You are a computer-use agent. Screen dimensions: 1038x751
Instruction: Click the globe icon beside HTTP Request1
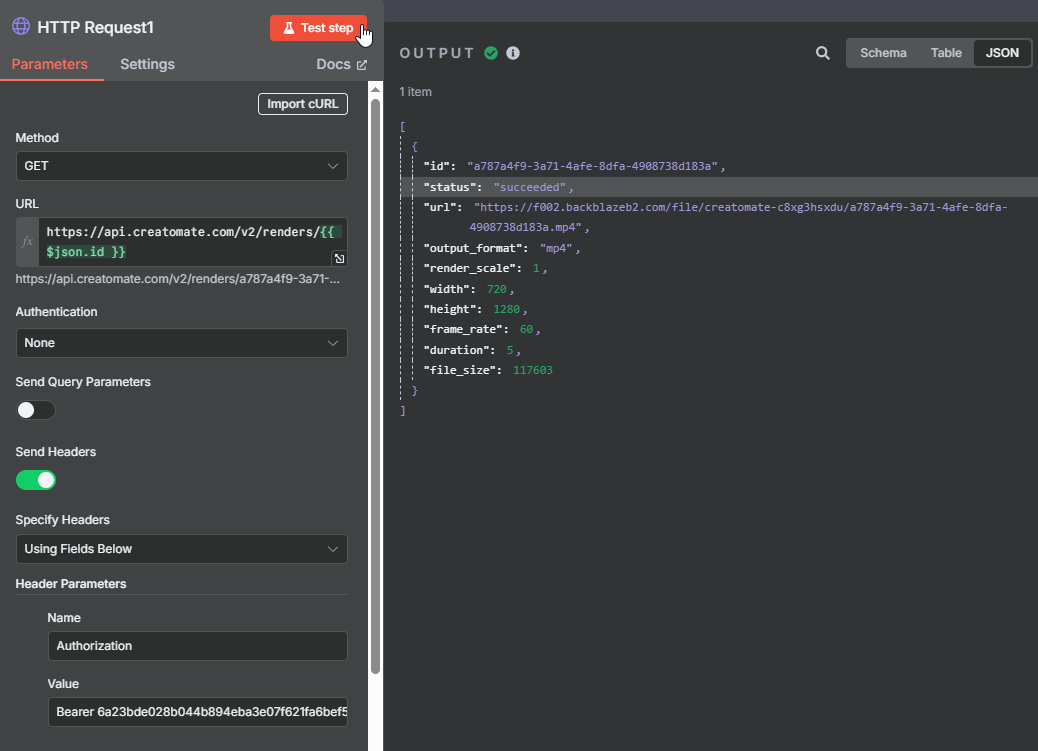[x=20, y=27]
